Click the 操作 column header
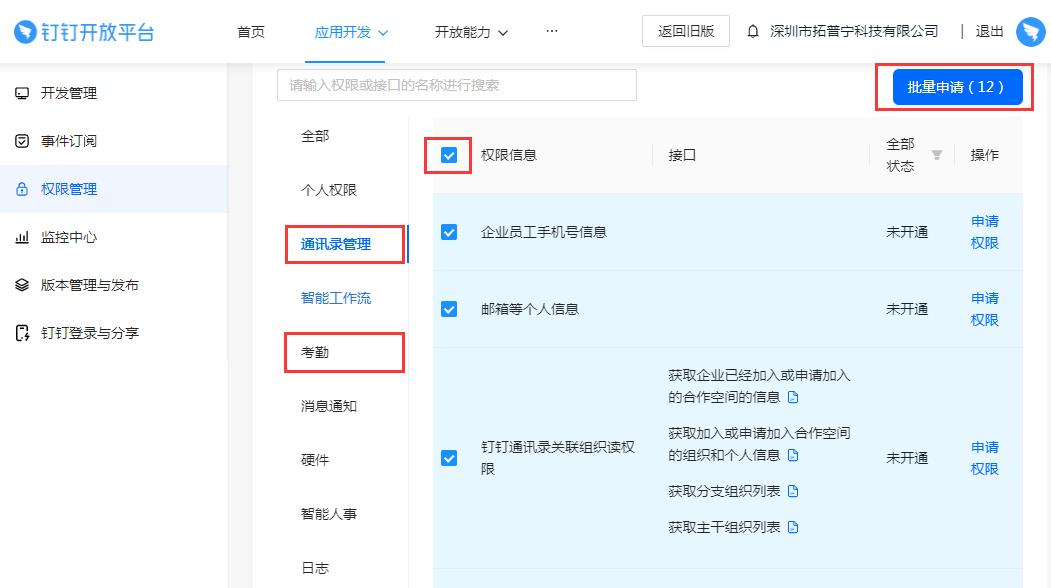Viewport: 1051px width, 588px height. [985, 156]
